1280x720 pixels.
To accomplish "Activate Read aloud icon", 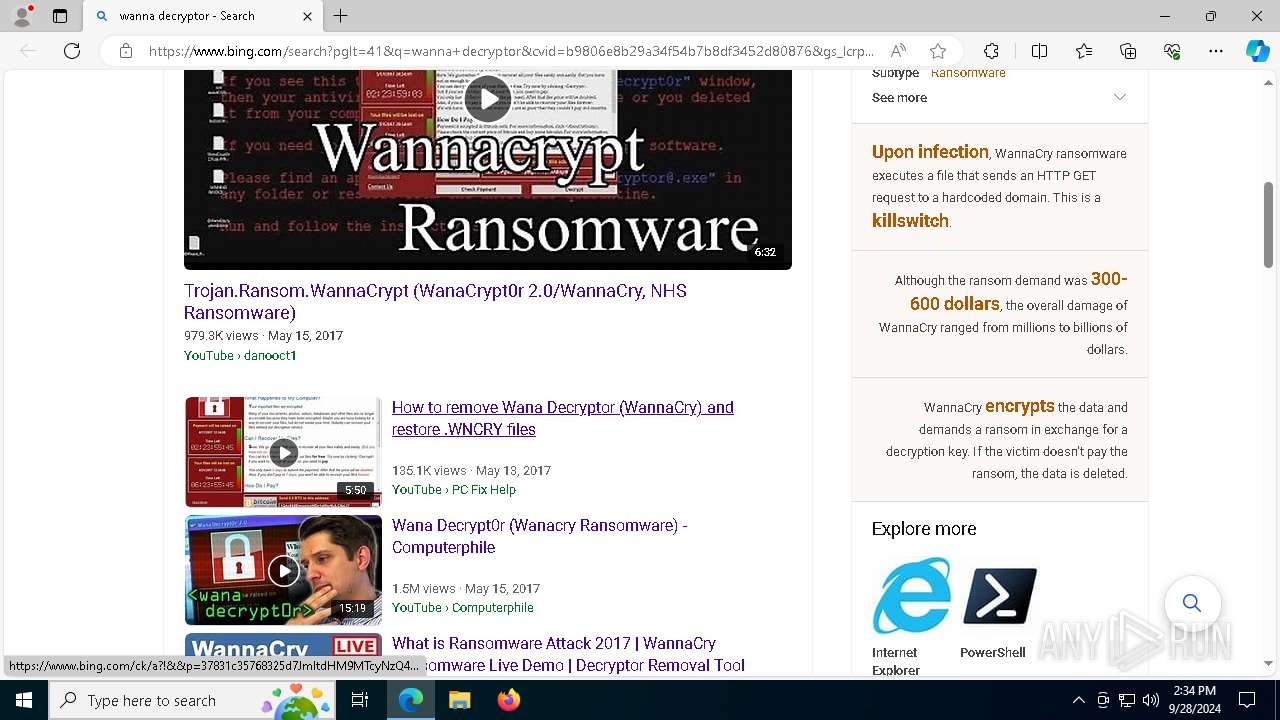I will [898, 51].
